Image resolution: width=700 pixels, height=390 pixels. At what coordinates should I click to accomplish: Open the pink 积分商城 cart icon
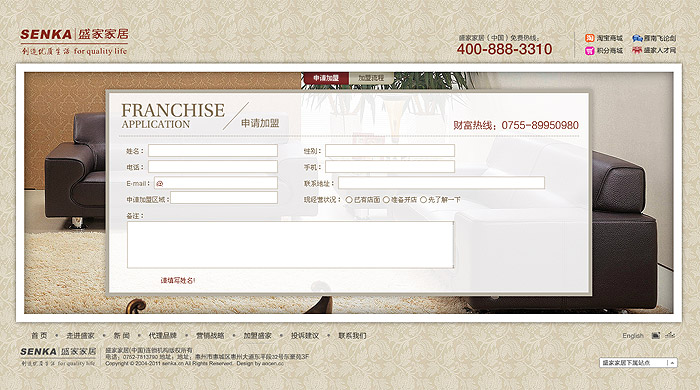pyautogui.click(x=590, y=51)
